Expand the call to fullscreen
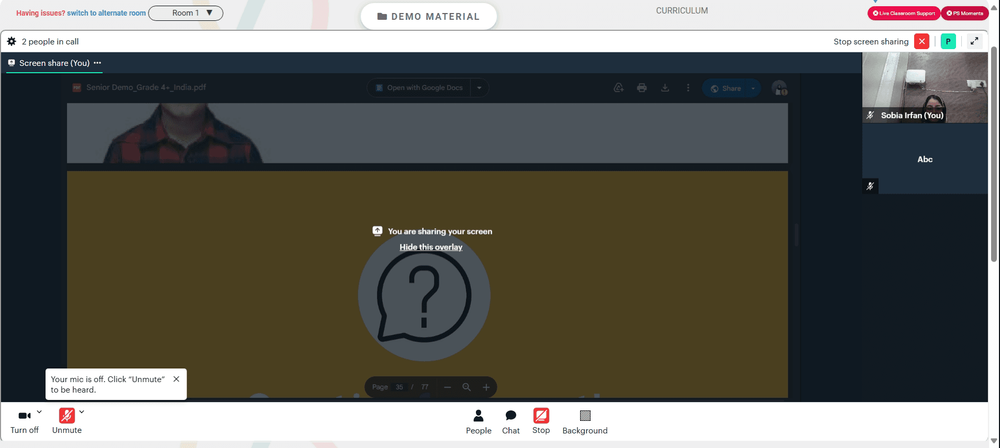Screen dimensions: 1000x448 coord(974,41)
